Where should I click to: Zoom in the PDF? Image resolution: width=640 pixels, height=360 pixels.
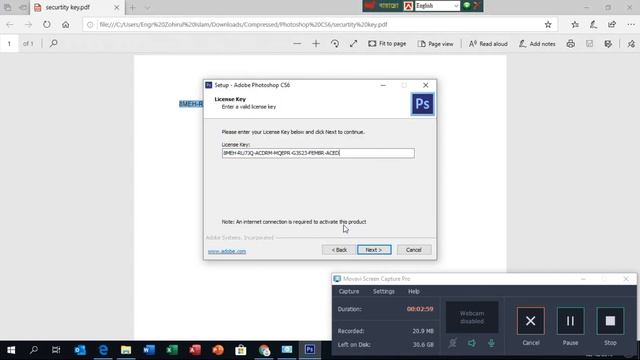[316, 43]
